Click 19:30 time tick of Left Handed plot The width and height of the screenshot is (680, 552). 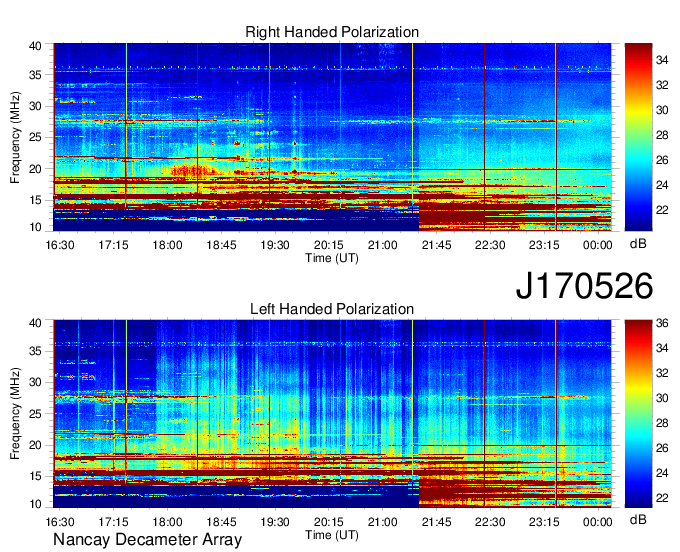pyautogui.click(x=275, y=522)
